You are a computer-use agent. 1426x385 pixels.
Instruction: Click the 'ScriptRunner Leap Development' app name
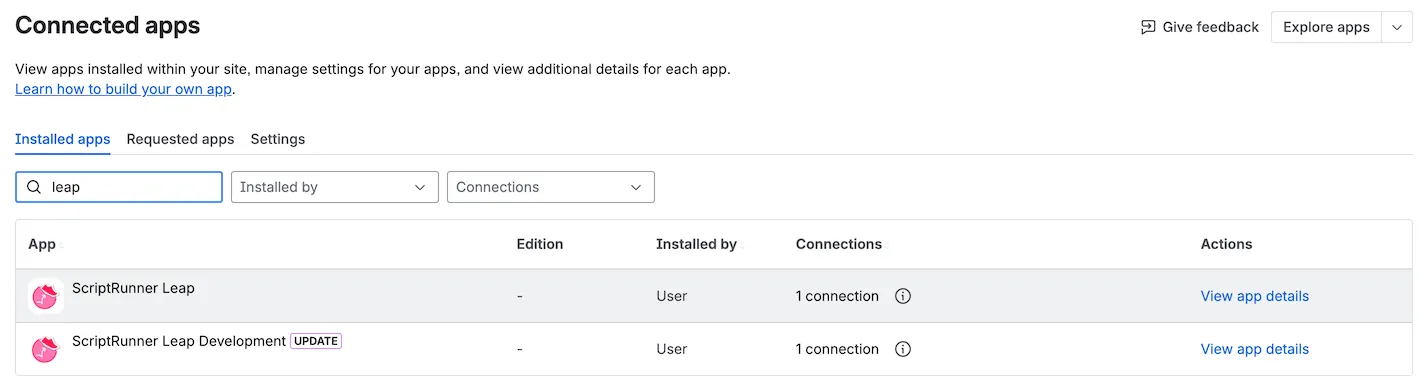(179, 341)
